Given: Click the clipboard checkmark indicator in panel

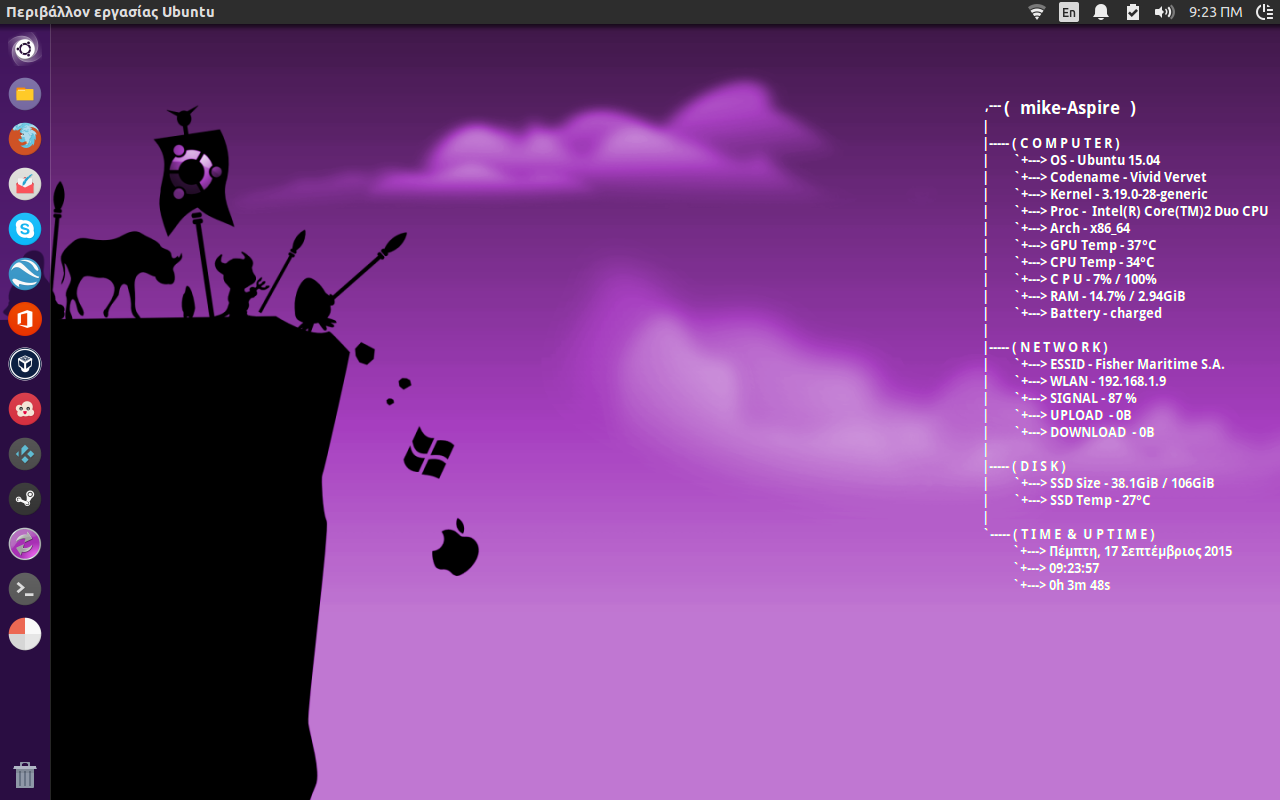Looking at the screenshot, I should pos(1132,12).
